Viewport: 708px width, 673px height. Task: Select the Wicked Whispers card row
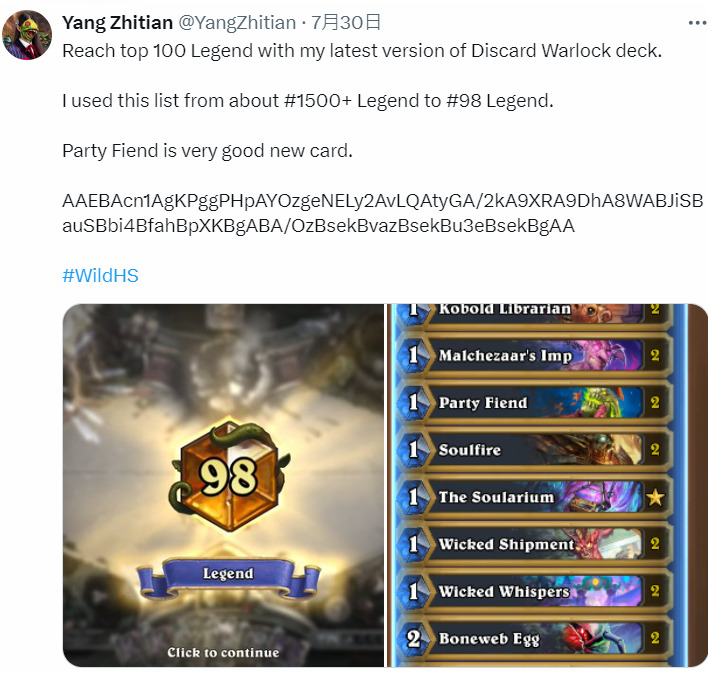coord(533,590)
